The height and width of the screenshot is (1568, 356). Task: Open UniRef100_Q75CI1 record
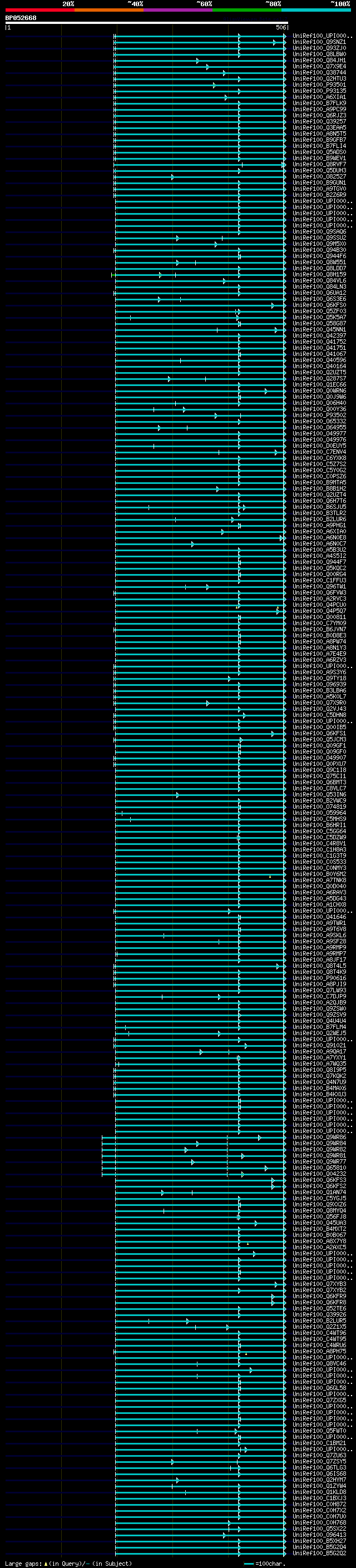(x=319, y=776)
